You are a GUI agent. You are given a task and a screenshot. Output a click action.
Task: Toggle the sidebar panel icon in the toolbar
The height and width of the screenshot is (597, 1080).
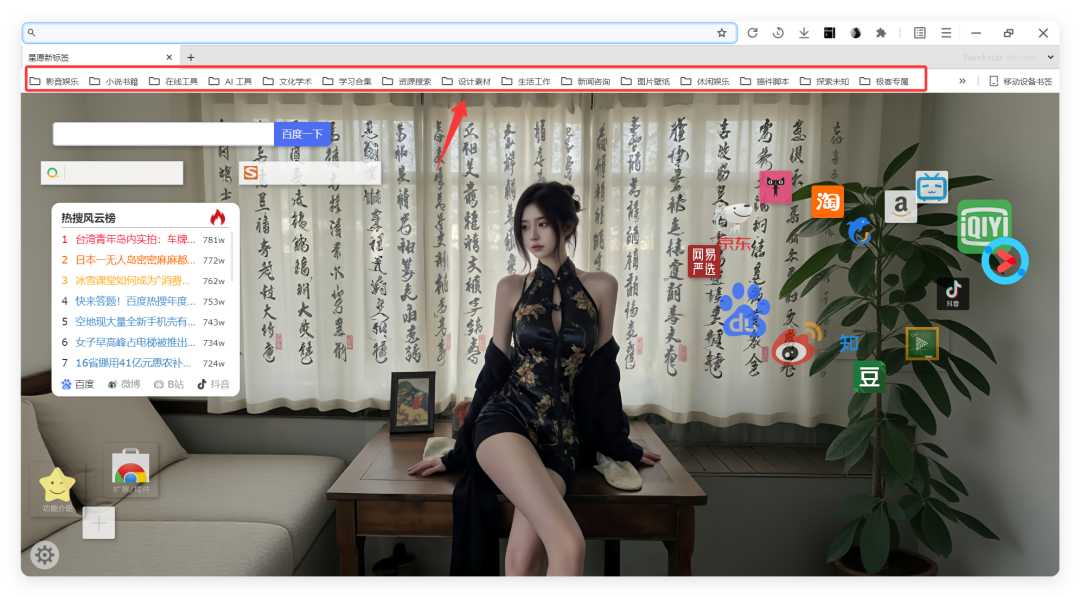point(920,33)
